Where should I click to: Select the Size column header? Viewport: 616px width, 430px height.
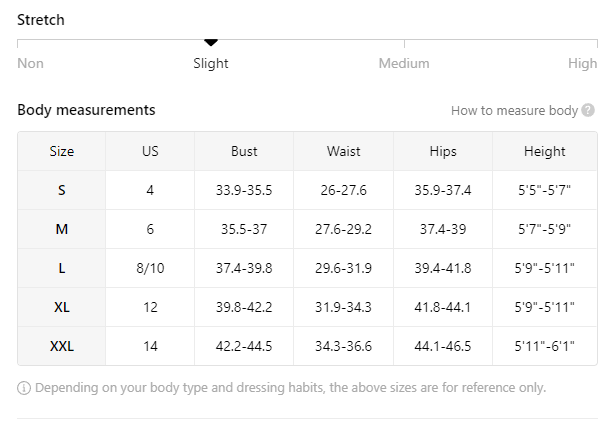point(62,152)
